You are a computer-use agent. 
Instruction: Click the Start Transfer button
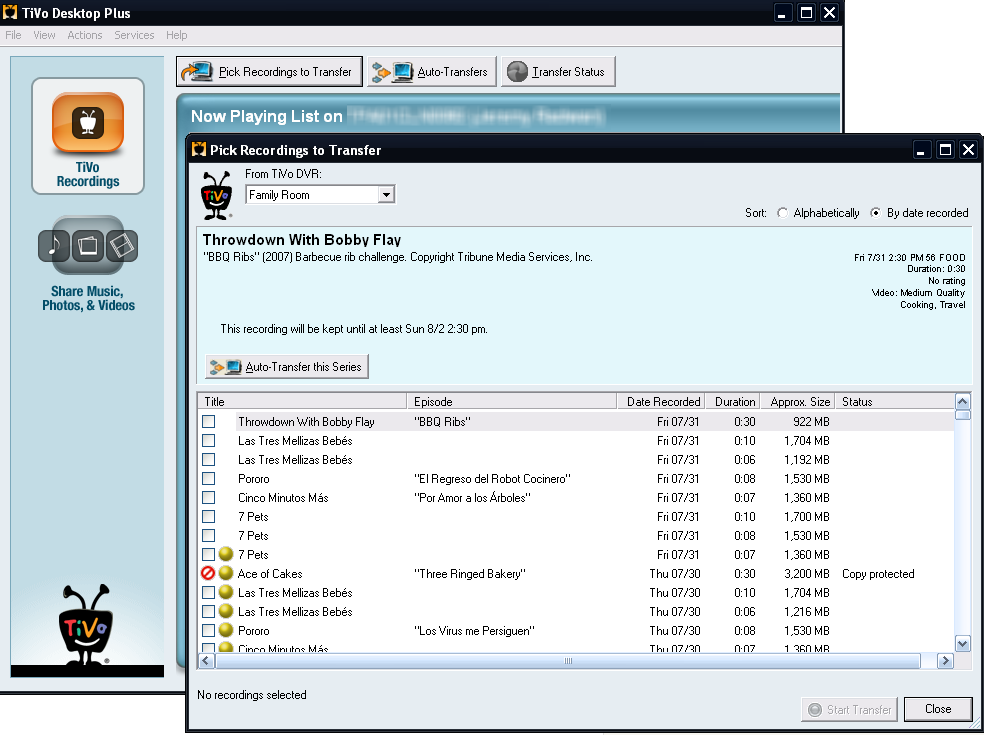point(850,709)
